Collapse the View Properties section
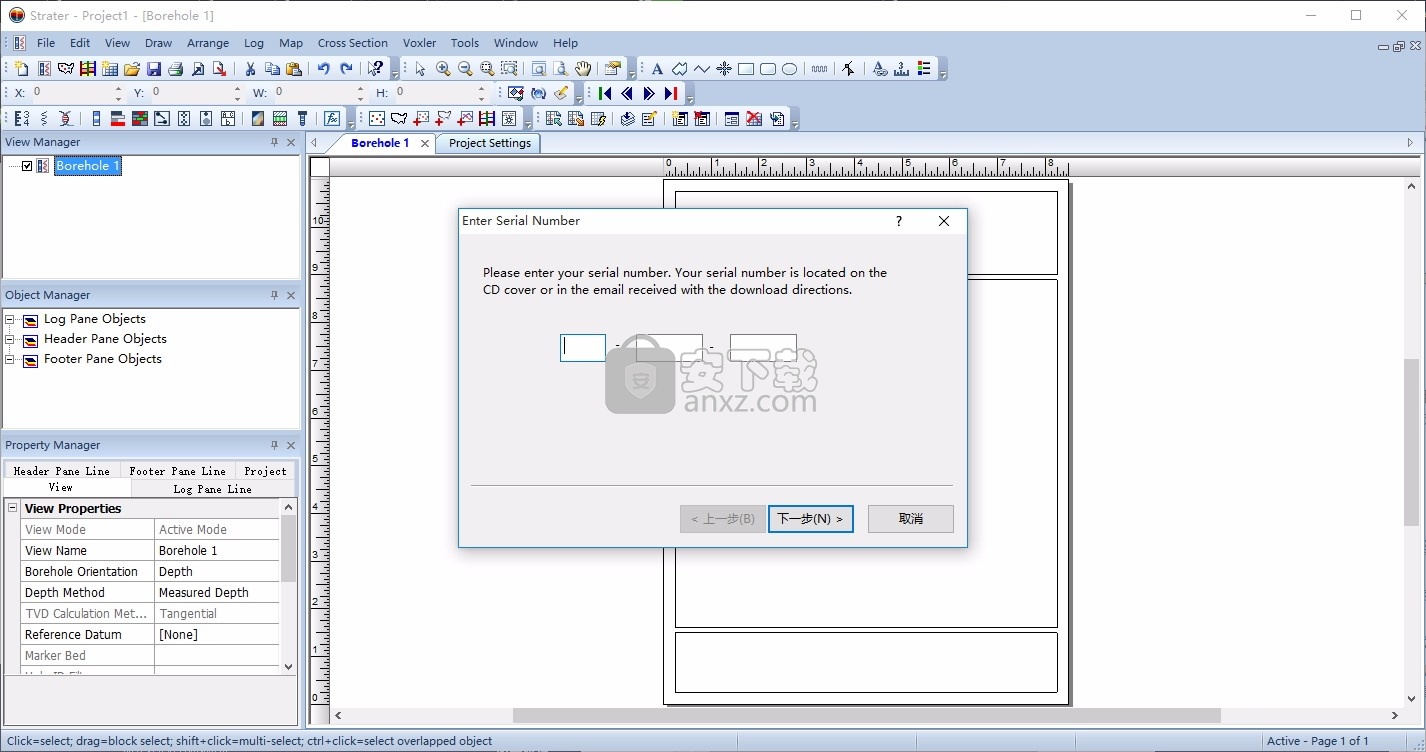 (x=13, y=508)
